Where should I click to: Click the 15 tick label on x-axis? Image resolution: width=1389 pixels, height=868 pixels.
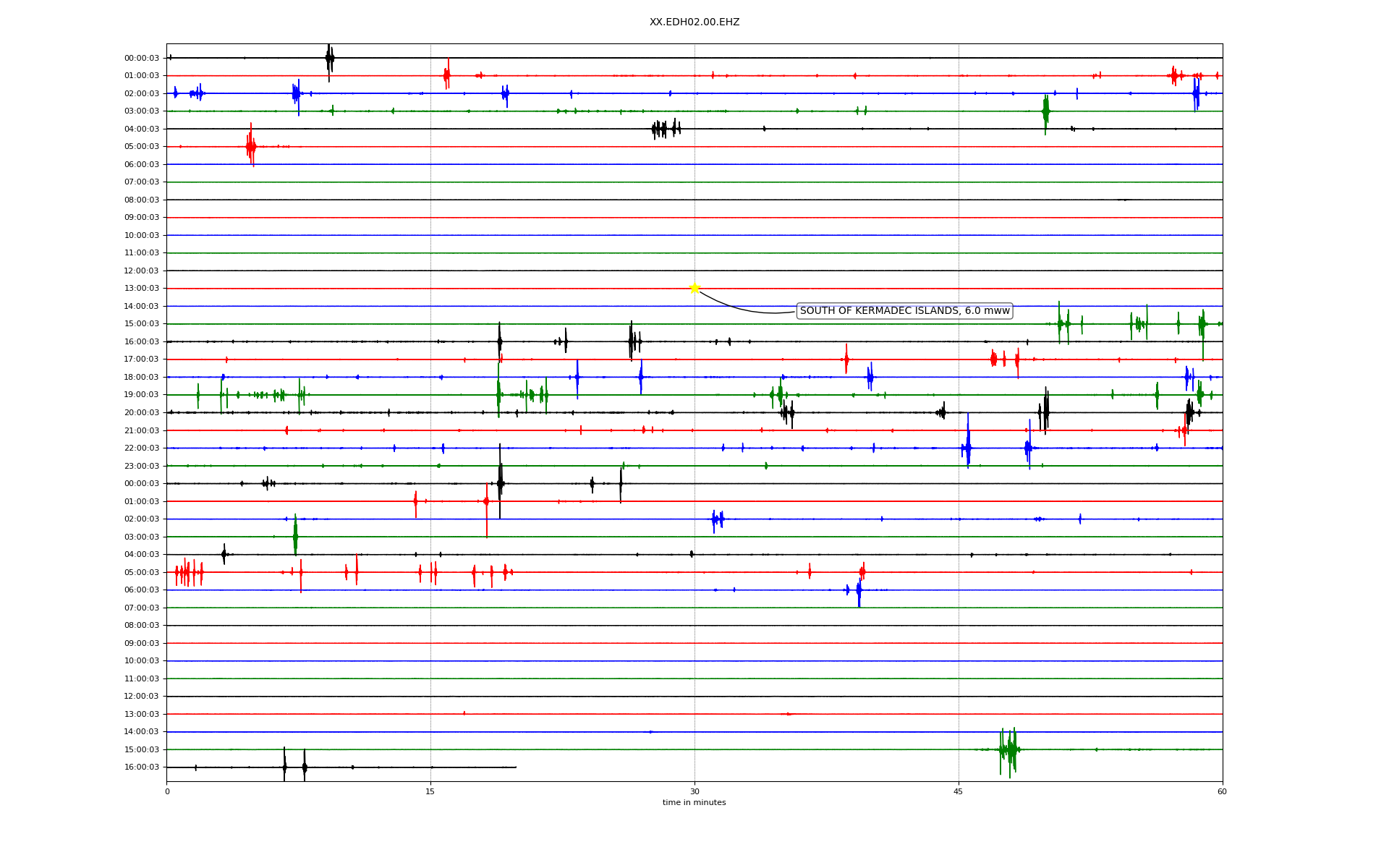[x=430, y=791]
